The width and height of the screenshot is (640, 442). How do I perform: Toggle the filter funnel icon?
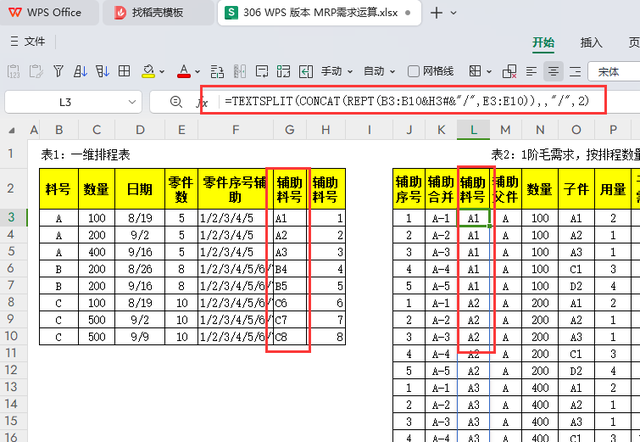coord(58,71)
